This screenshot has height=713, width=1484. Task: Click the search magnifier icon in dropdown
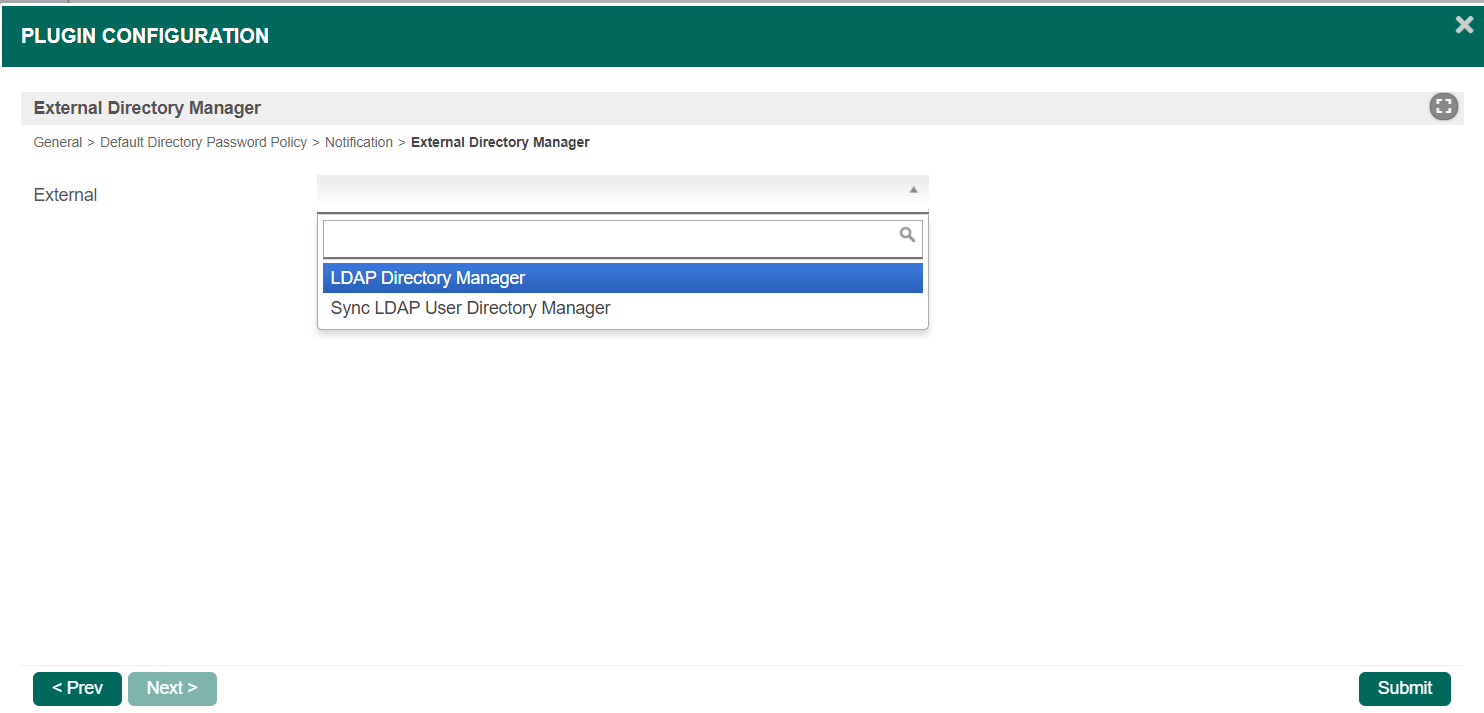907,235
